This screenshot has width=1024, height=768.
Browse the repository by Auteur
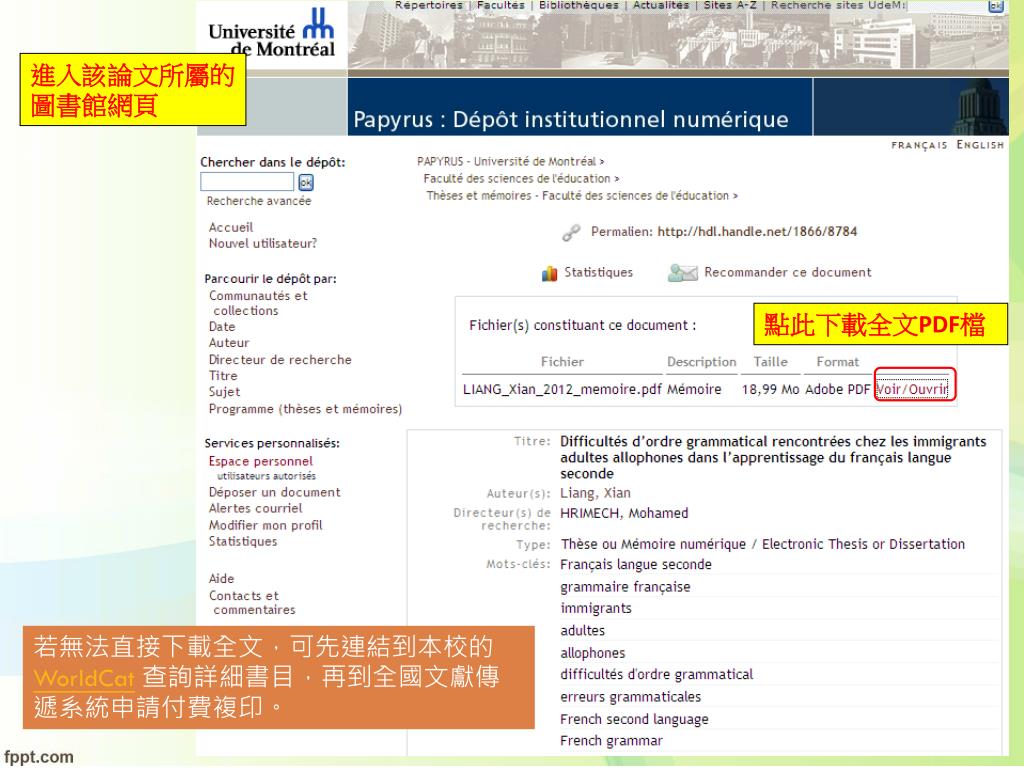tap(229, 343)
